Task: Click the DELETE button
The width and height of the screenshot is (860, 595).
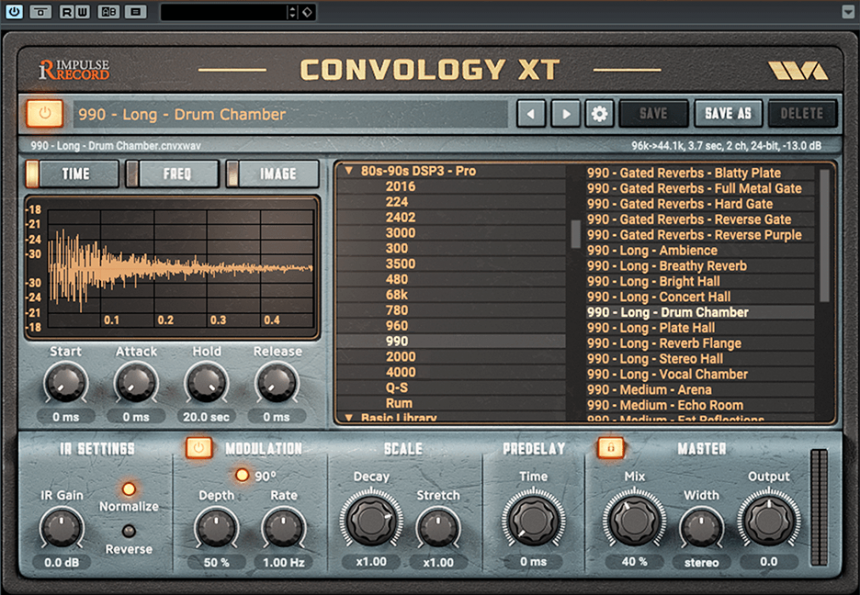Action: (x=802, y=113)
